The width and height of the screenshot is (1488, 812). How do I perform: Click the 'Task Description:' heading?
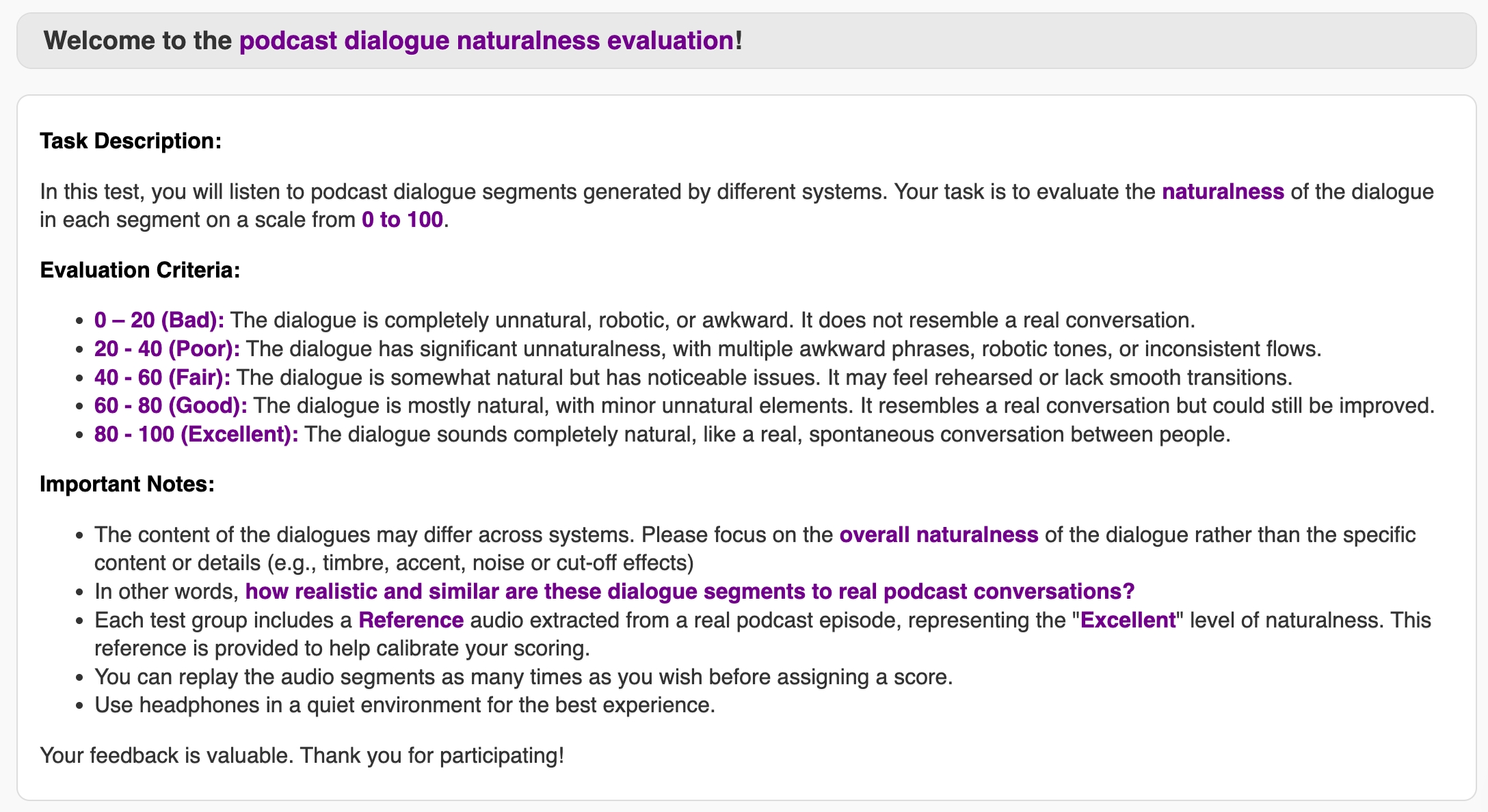tap(131, 141)
